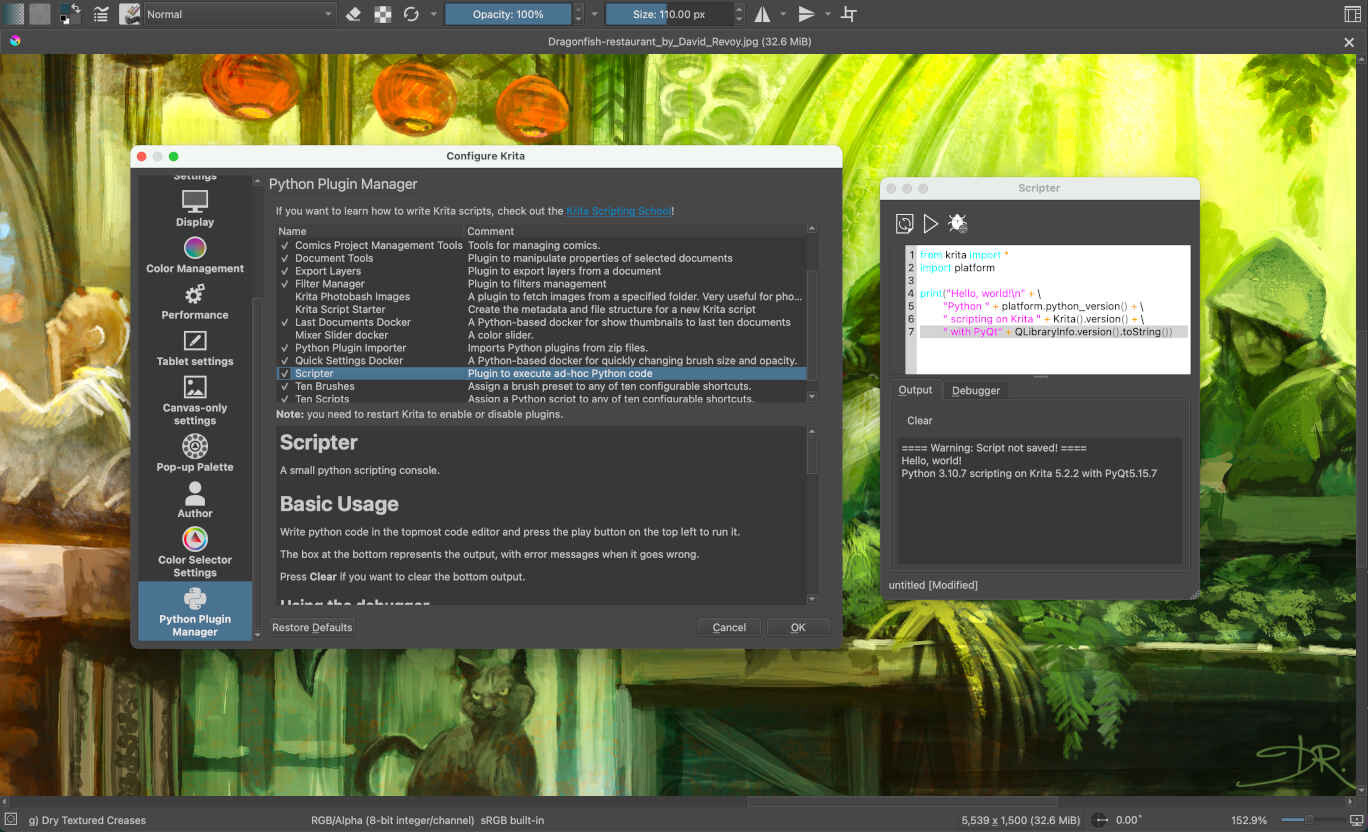This screenshot has height=832, width=1368.
Task: Switch to the Debugger tab
Action: (974, 390)
